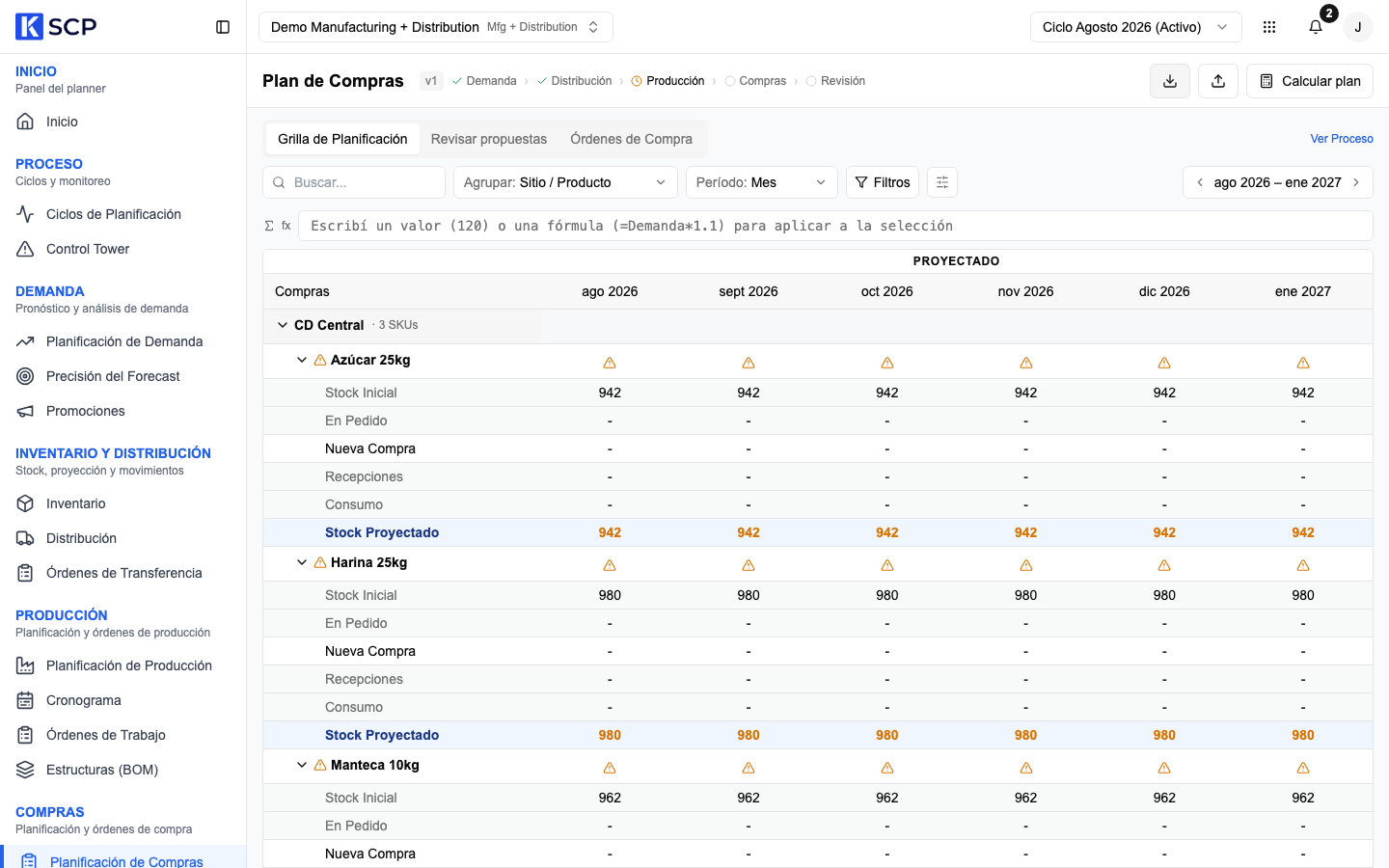The width and height of the screenshot is (1389, 868).
Task: Open the Período Mes dropdown
Action: point(762,182)
